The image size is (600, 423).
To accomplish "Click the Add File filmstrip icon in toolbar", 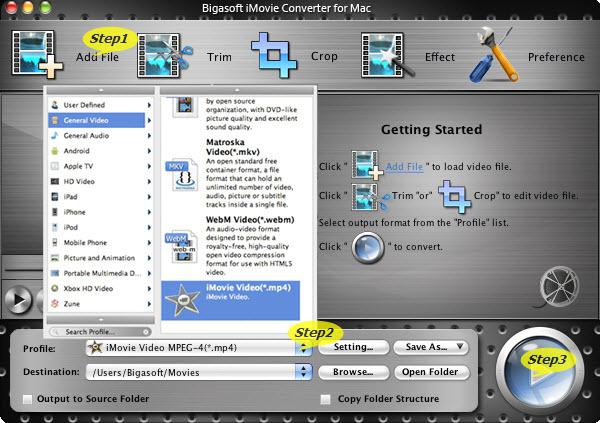I will 36,54.
